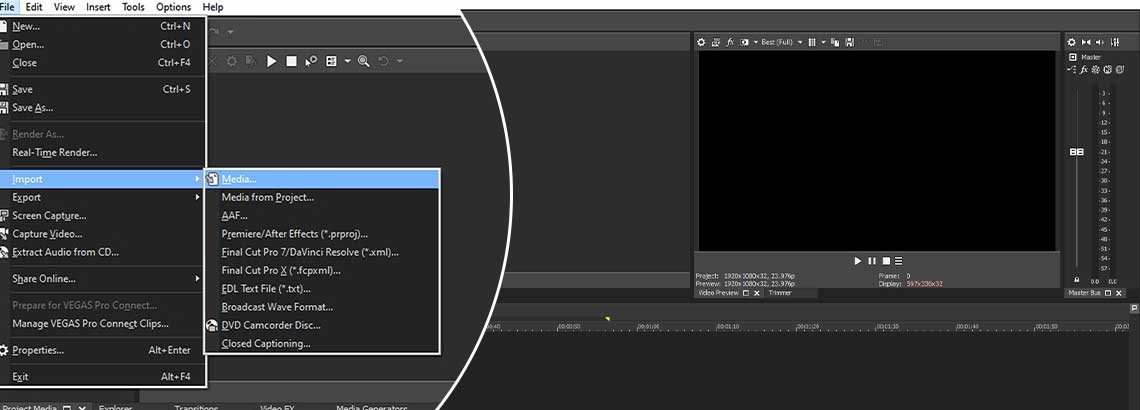Open Project Video Properties gear in preview
The height and width of the screenshot is (410, 1140).
tap(701, 42)
